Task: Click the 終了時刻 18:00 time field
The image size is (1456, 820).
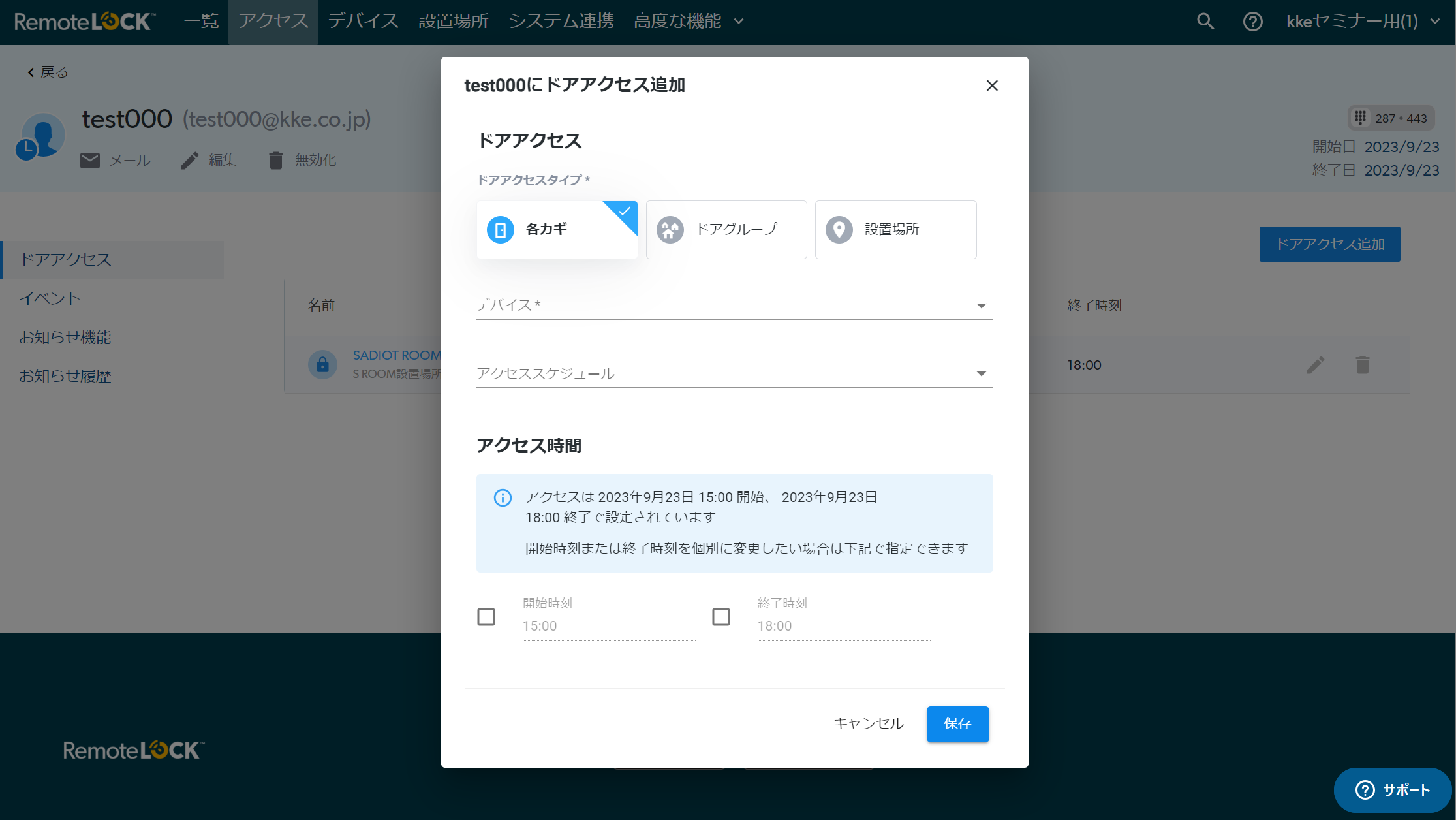Action: (x=843, y=626)
